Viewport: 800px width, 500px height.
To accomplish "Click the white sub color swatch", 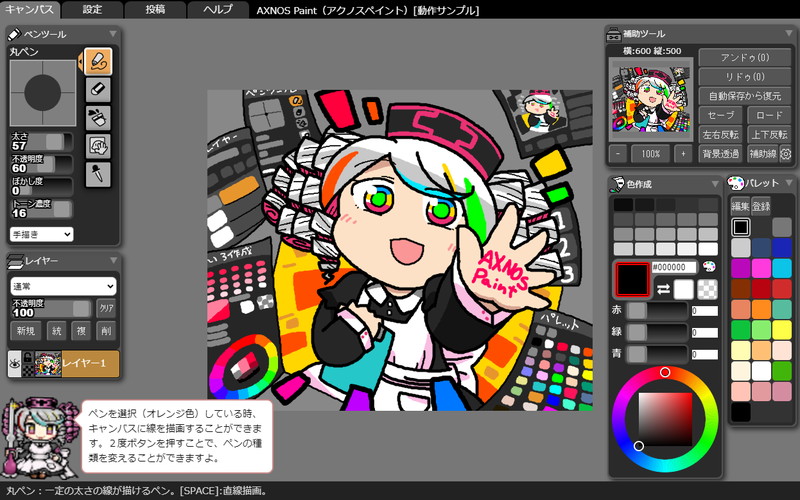I will 684,289.
